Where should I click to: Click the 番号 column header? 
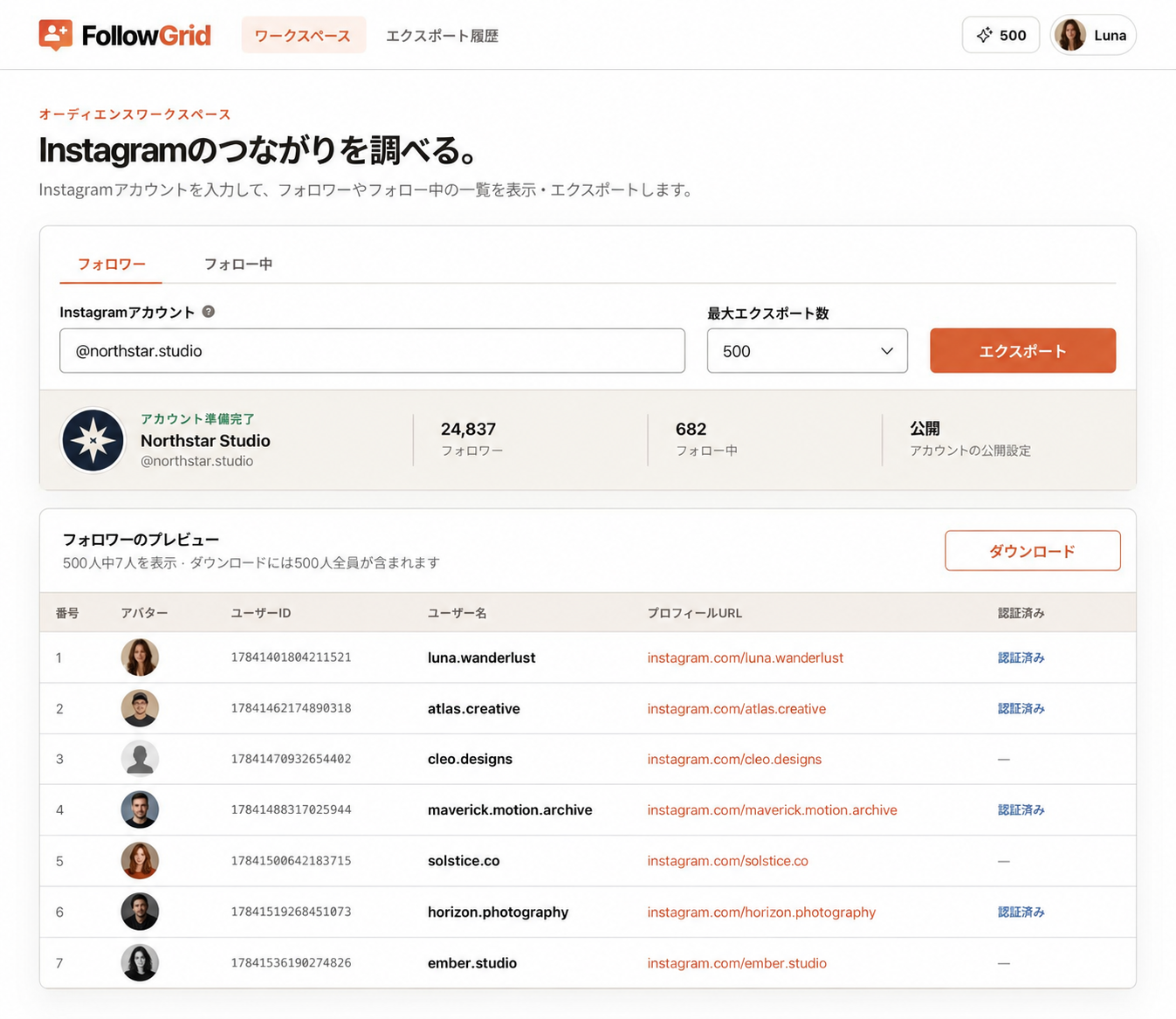67,613
